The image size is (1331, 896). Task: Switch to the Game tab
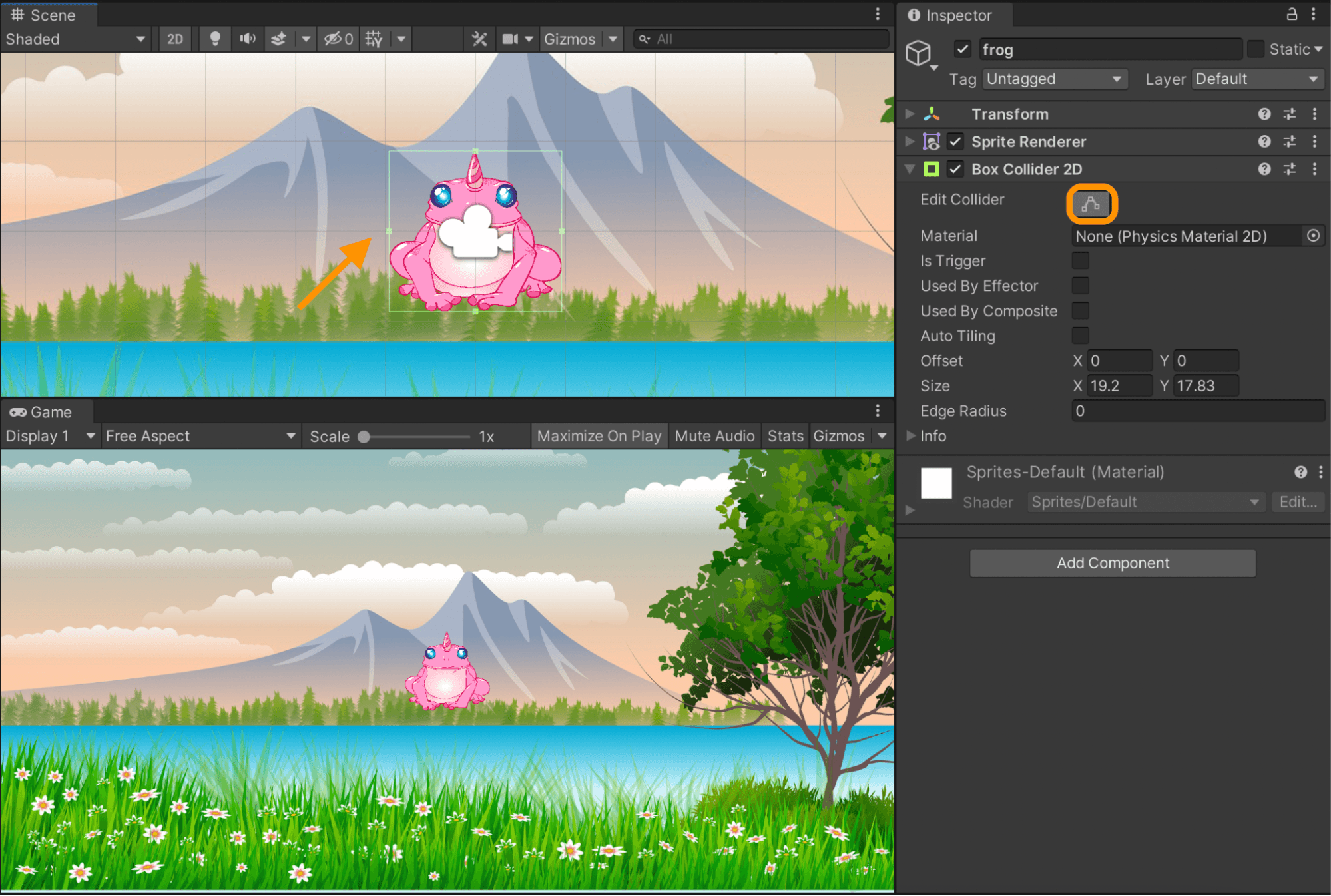point(47,411)
